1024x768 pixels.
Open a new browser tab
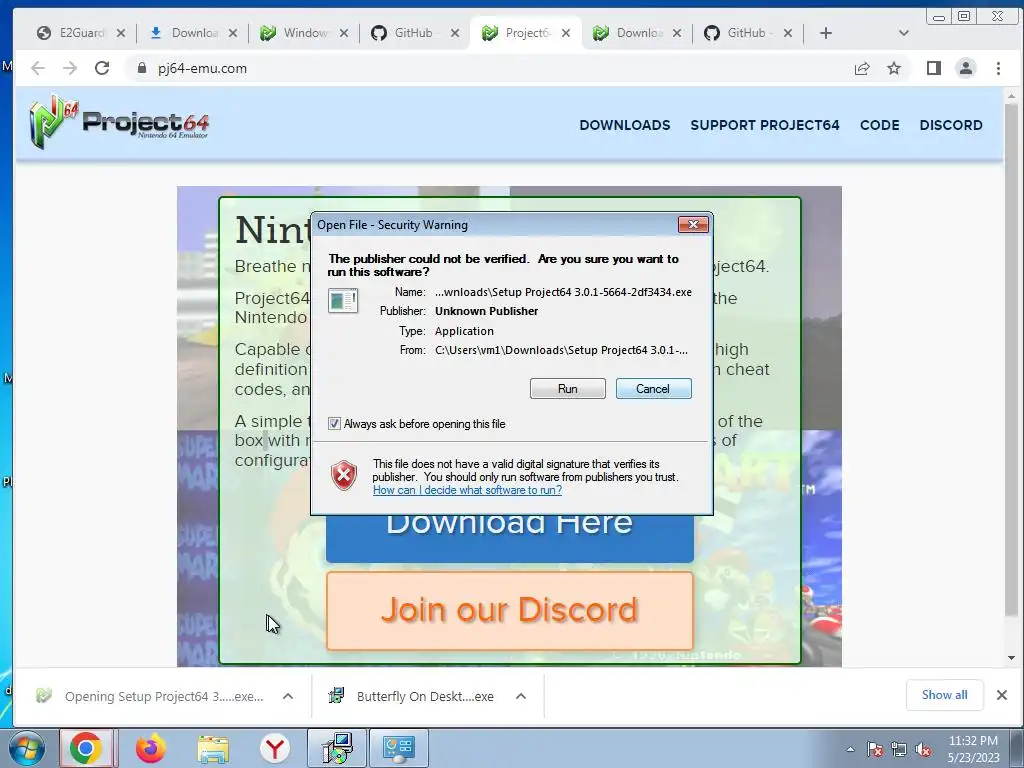coord(825,33)
